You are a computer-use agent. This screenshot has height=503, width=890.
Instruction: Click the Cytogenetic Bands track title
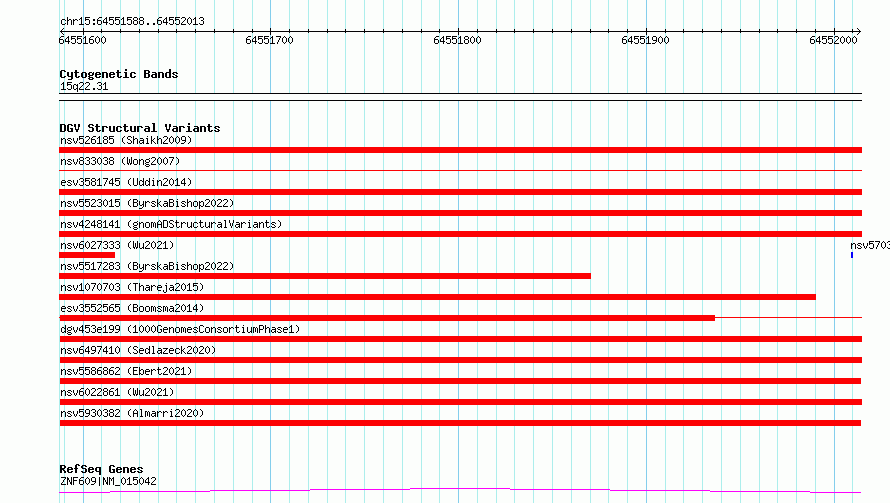click(x=119, y=74)
